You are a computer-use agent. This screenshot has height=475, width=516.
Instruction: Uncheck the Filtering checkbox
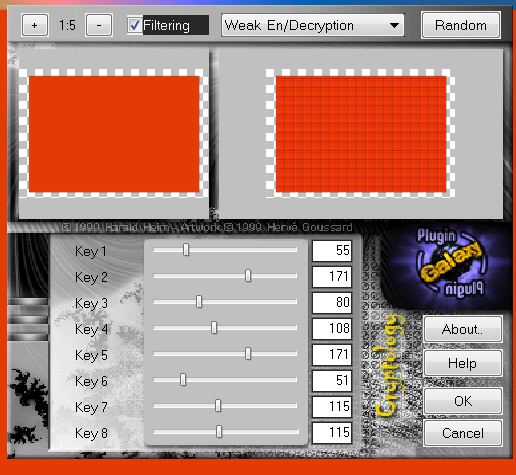(x=134, y=25)
